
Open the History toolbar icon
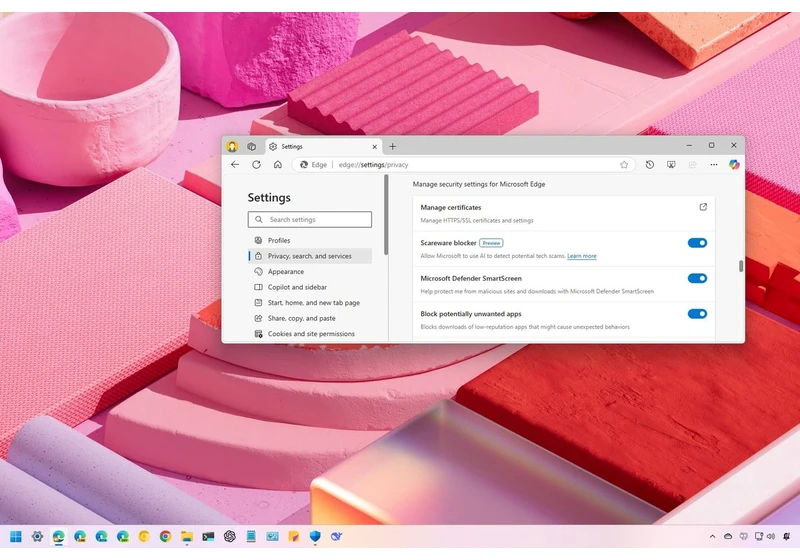coord(649,165)
